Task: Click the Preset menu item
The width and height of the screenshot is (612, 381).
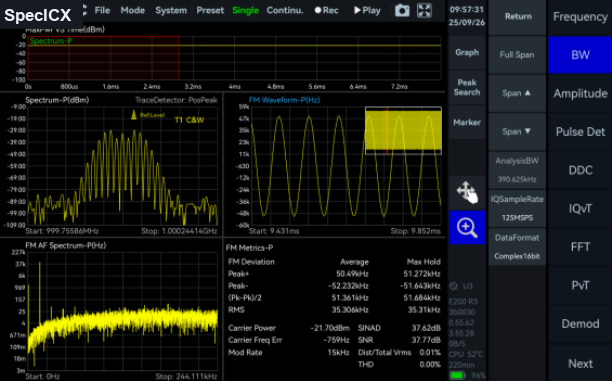Action: [x=210, y=11]
